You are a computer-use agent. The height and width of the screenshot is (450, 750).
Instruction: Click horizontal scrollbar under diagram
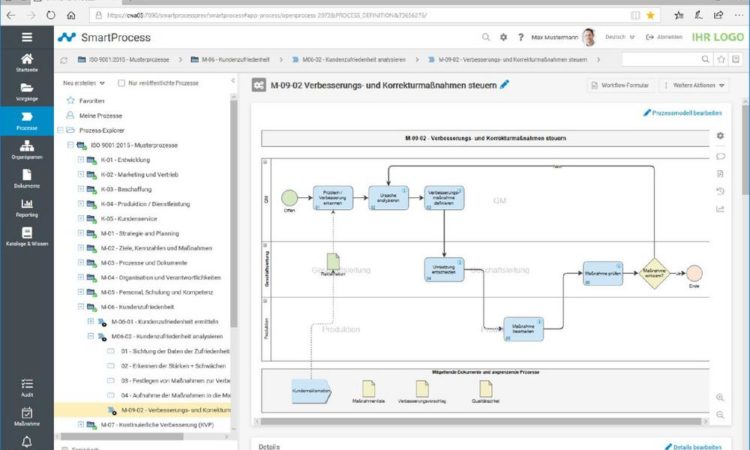click(481, 421)
